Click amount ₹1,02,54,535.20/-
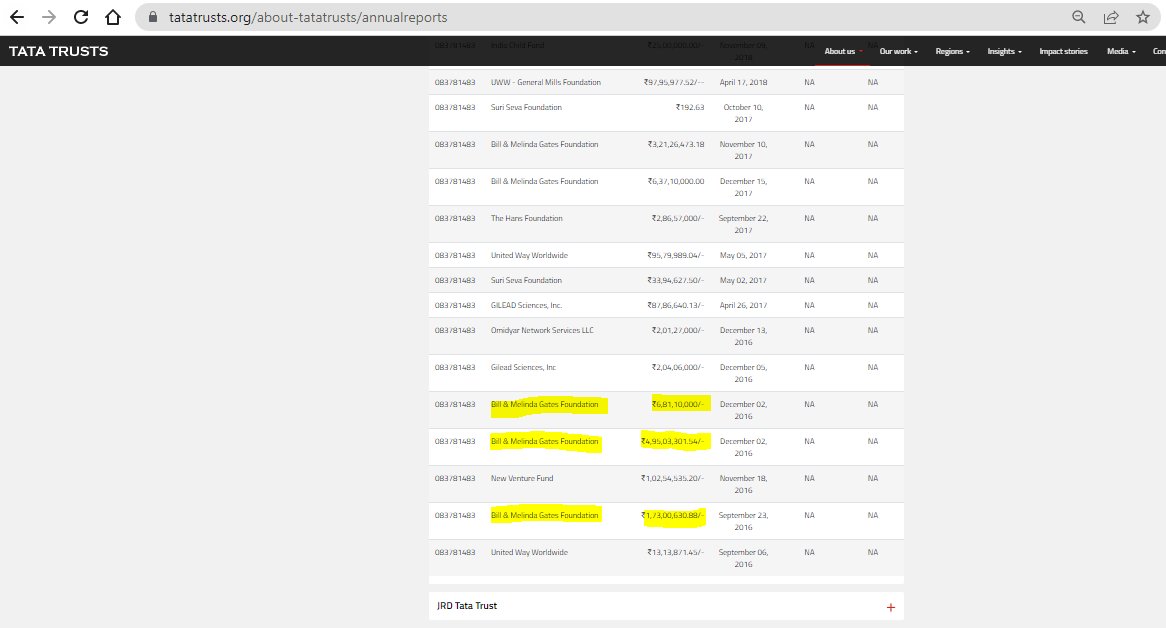This screenshot has width=1166, height=628. coord(672,479)
